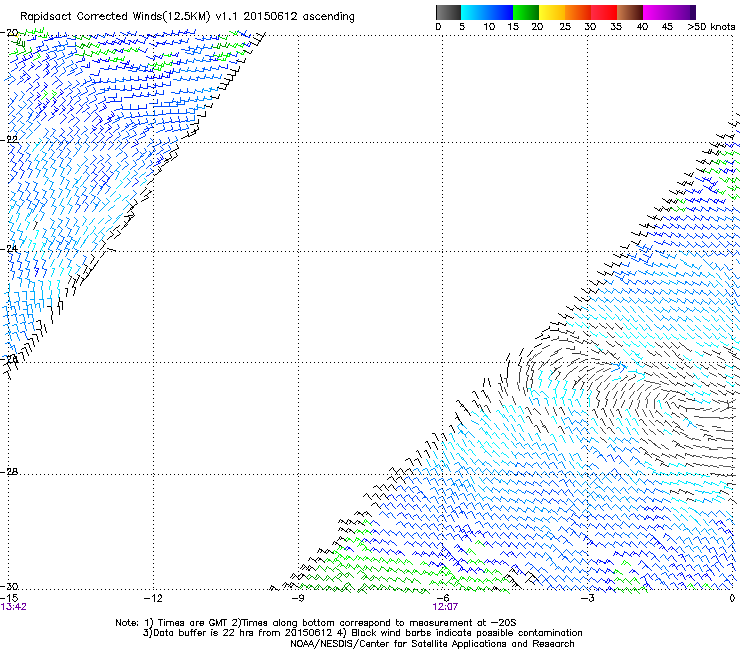This screenshot has height=650, width=740.
Task: Click the green 15-20 knots legend segment
Action: coord(526,12)
